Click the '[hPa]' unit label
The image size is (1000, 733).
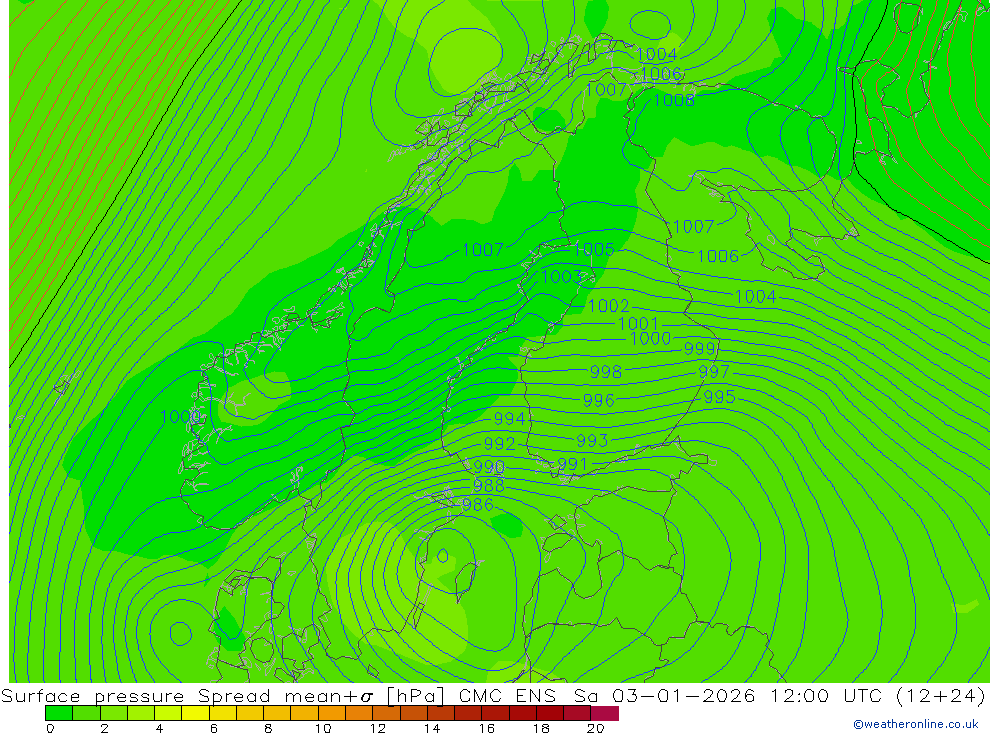(416, 695)
